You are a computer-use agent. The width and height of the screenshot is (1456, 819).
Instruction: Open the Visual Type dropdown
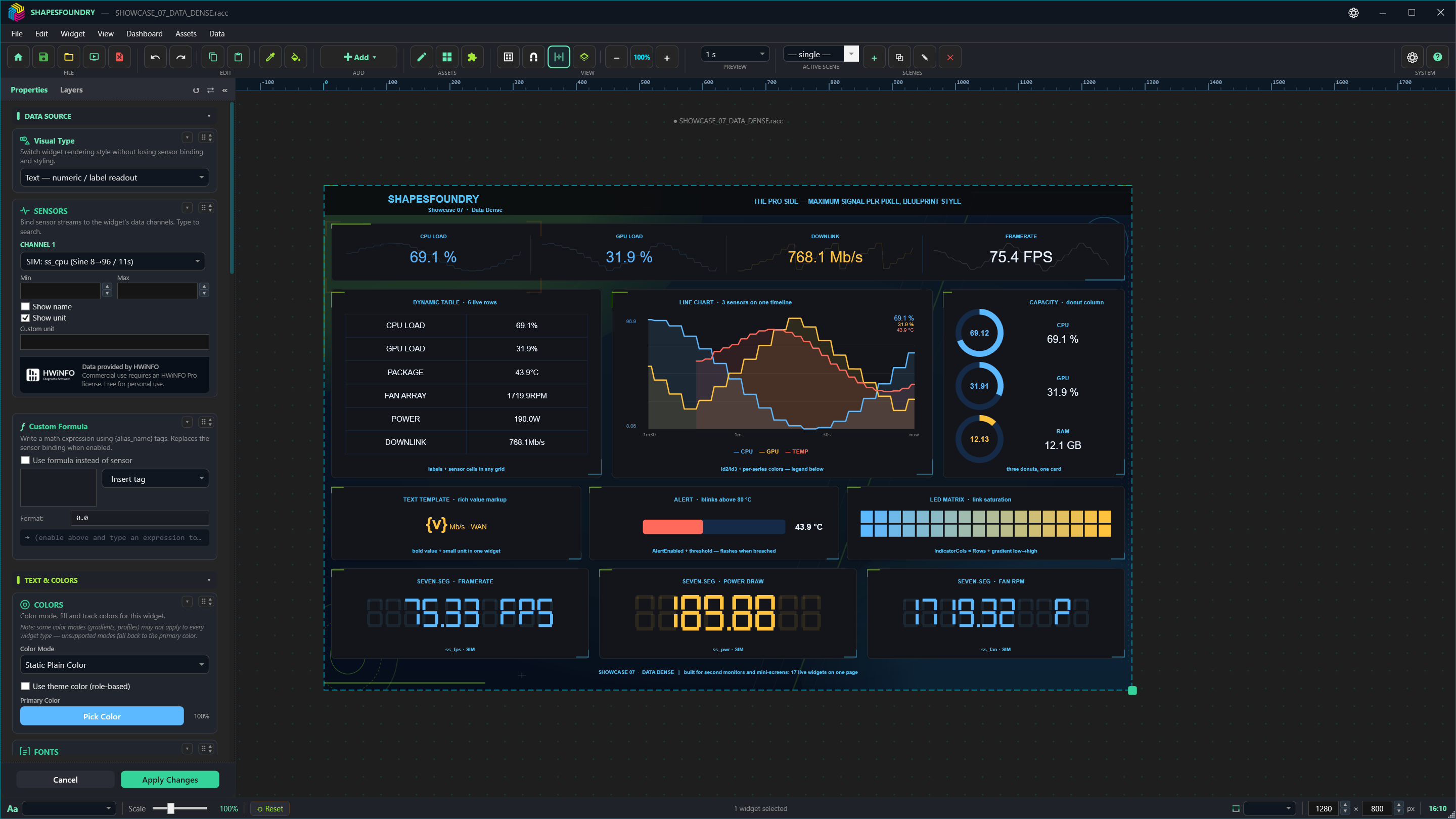pyautogui.click(x=114, y=177)
